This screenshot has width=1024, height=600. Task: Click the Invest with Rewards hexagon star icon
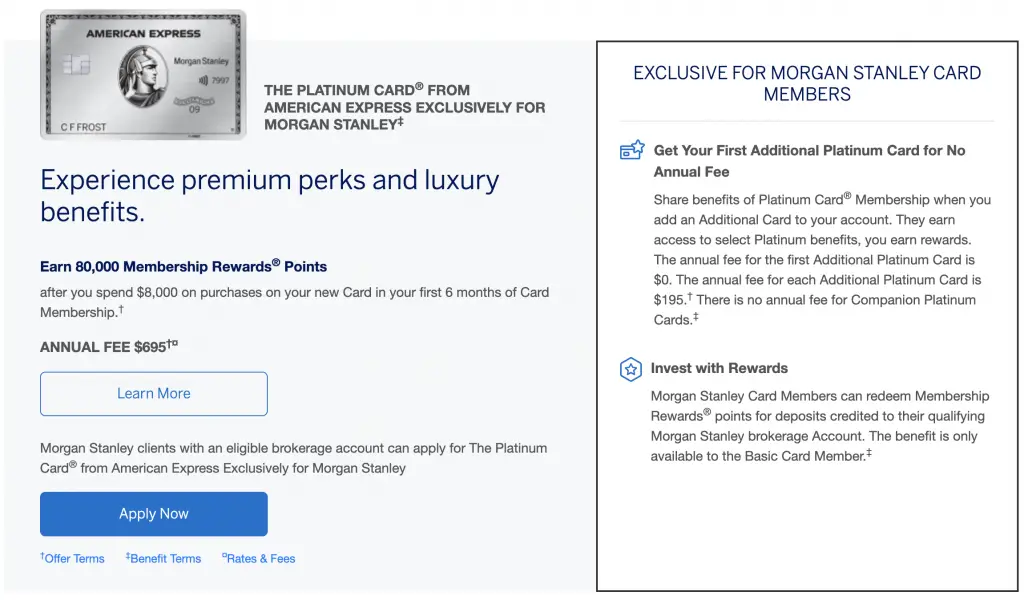631,369
